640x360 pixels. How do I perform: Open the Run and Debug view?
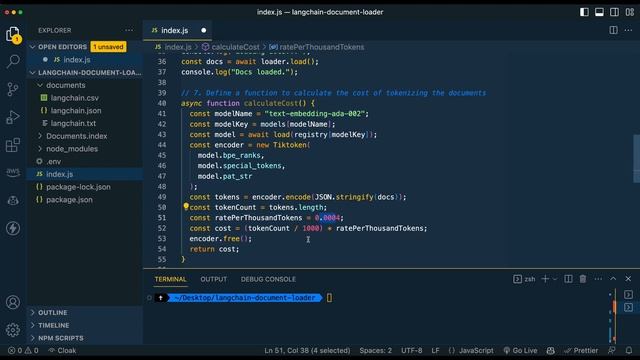[13, 117]
